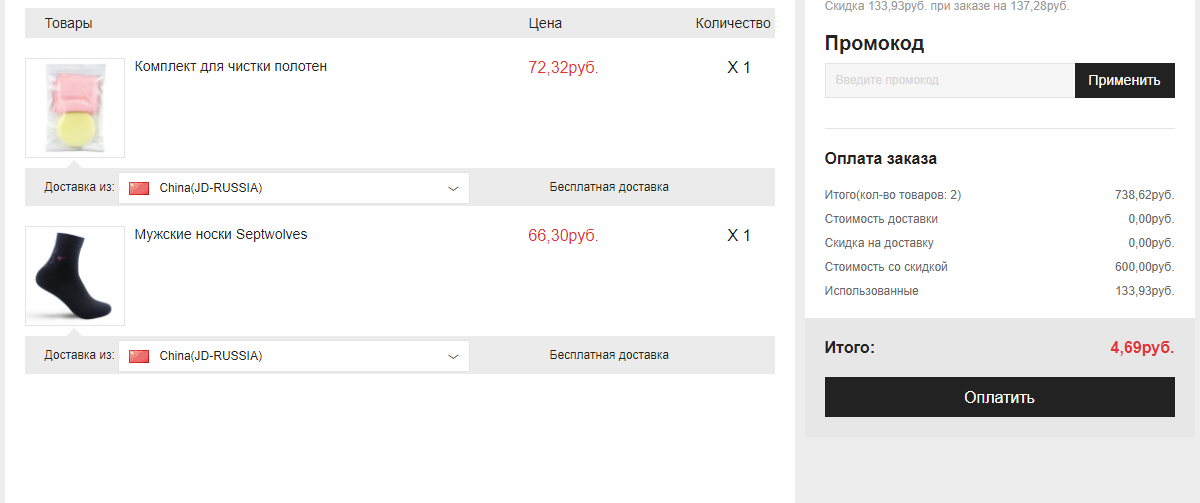Click the 'Цена' column header
This screenshot has height=503, width=1200.
coord(545,23)
